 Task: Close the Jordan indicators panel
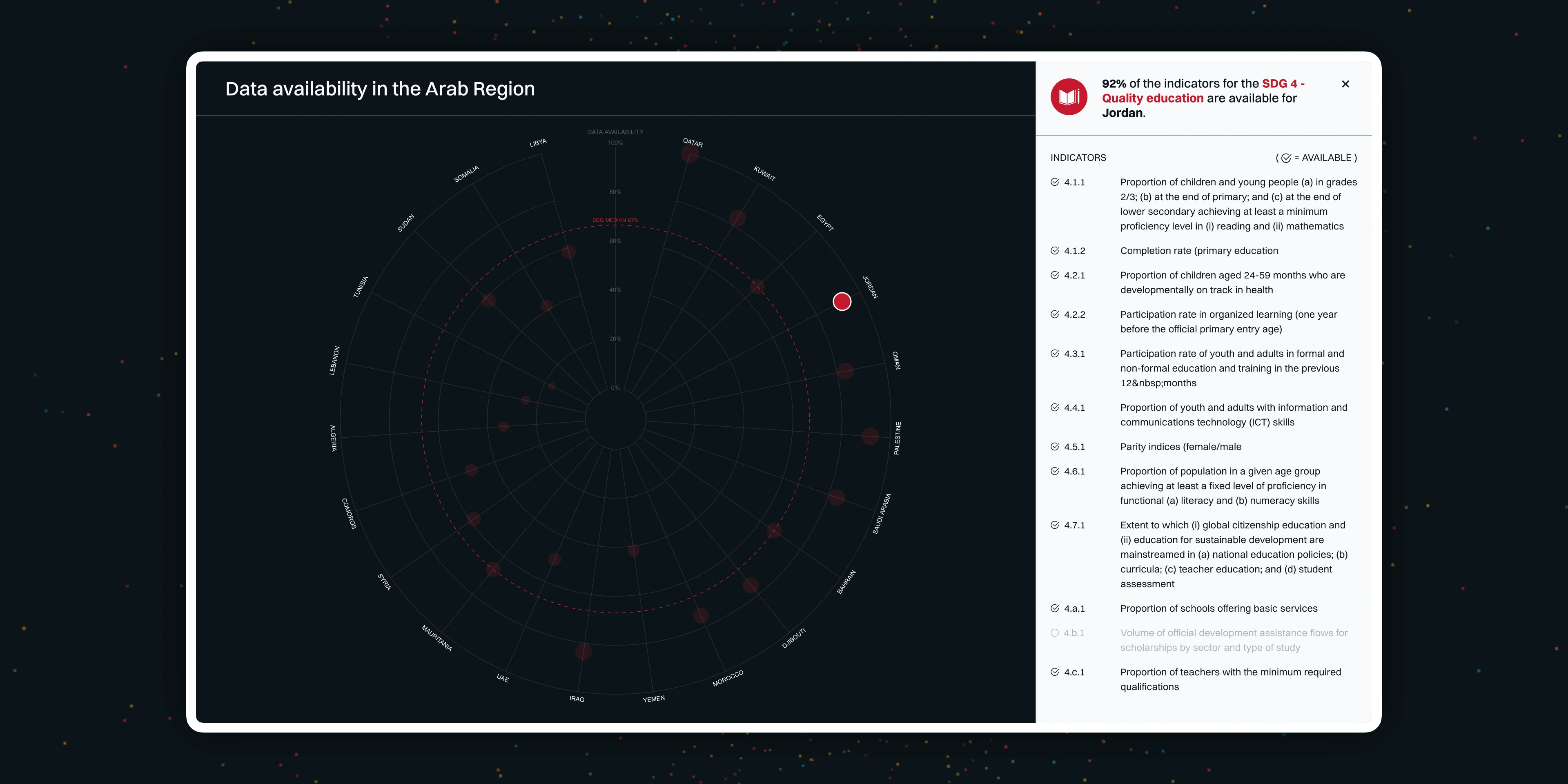pyautogui.click(x=1345, y=84)
